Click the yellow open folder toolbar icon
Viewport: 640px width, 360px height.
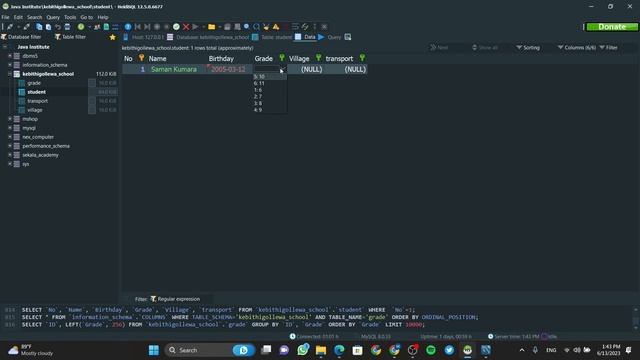point(211,27)
